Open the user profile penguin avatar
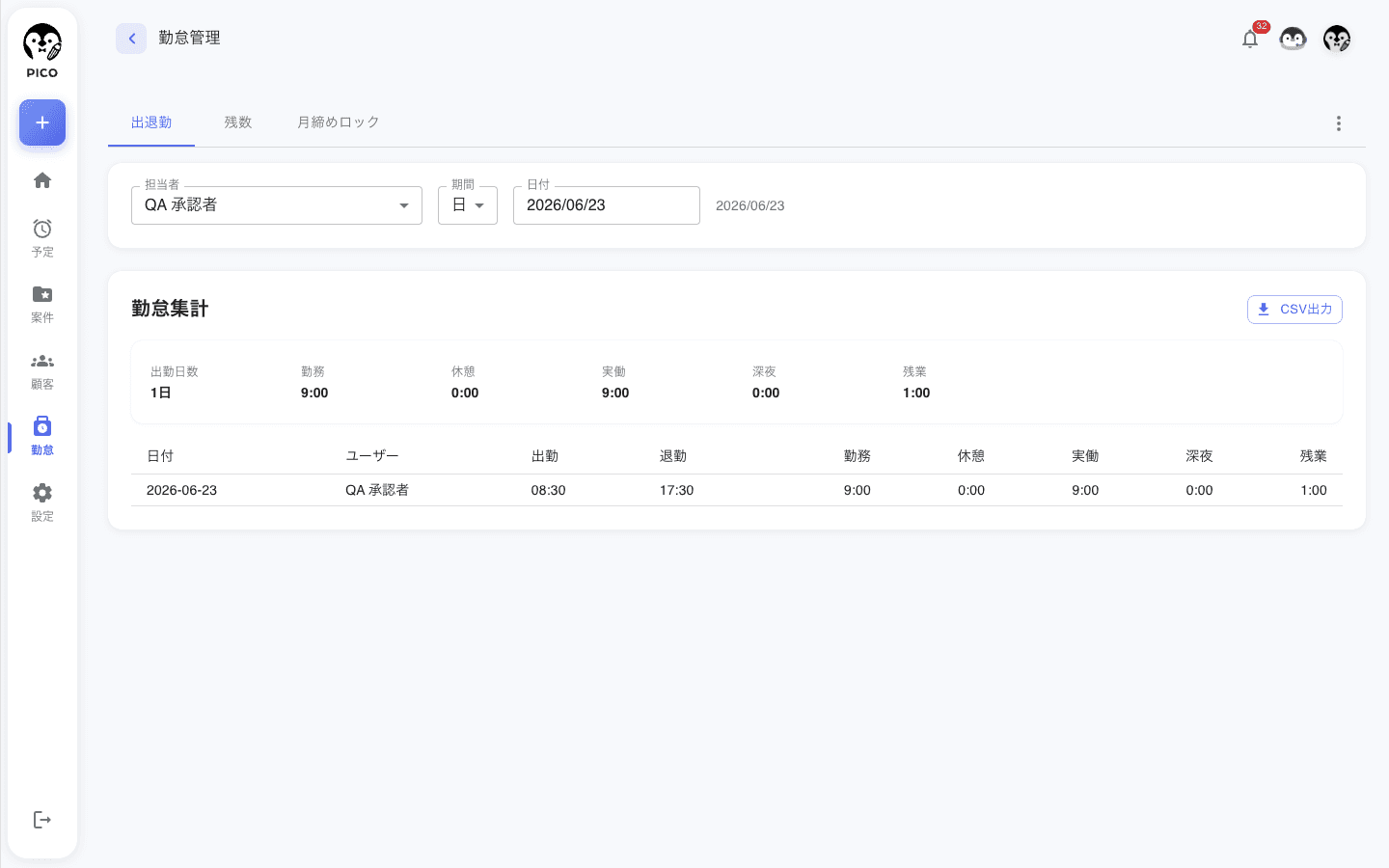The image size is (1389, 868). pos(1337,39)
